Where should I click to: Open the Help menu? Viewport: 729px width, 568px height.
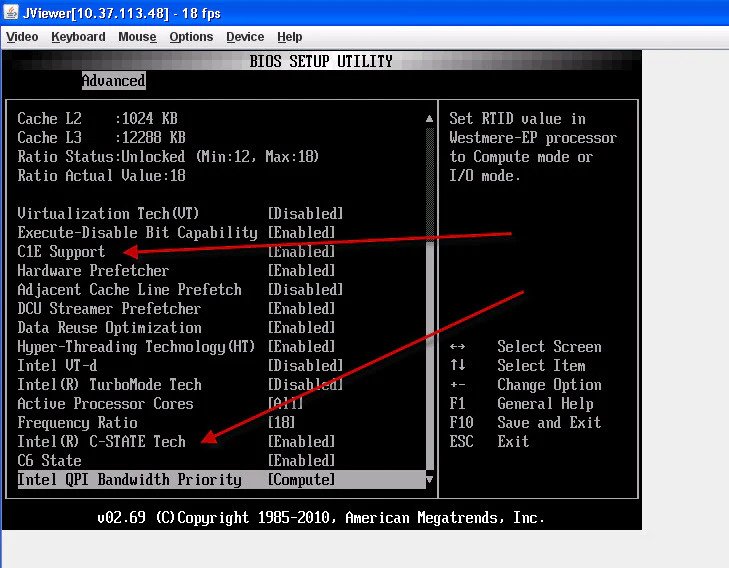tap(290, 37)
